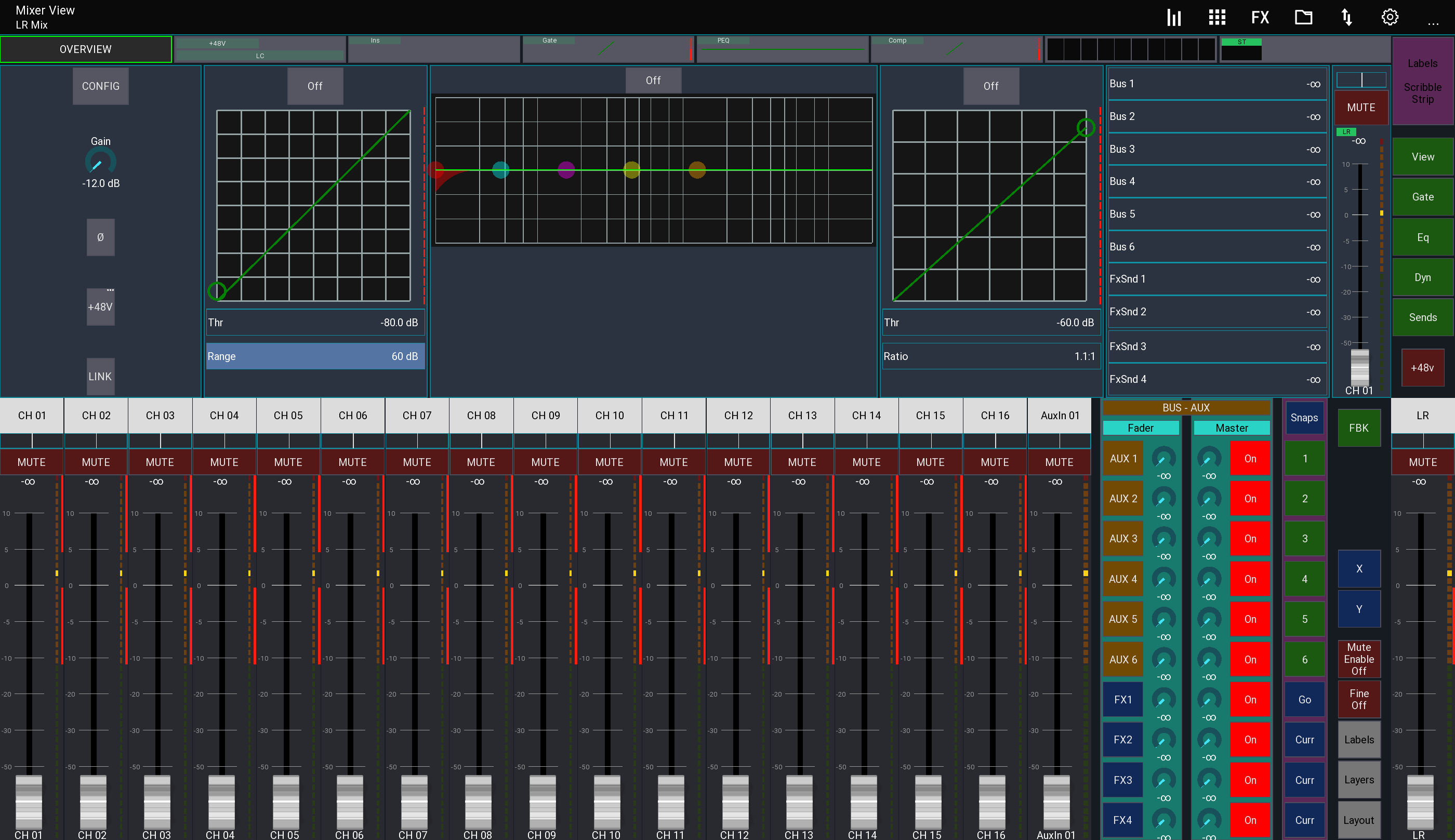Turn on the gate using its Off button
1455x840 pixels.
(x=315, y=86)
